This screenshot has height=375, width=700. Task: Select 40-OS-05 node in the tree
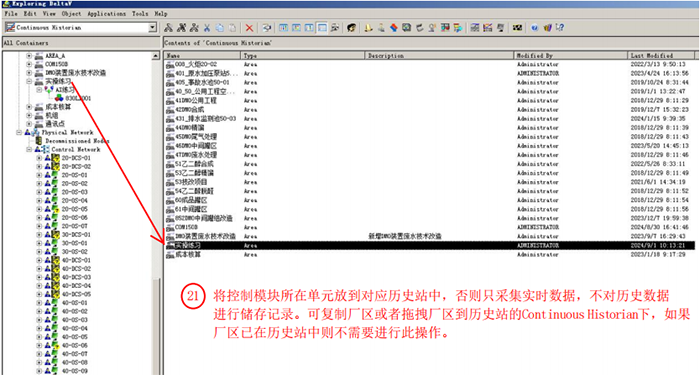point(75,337)
